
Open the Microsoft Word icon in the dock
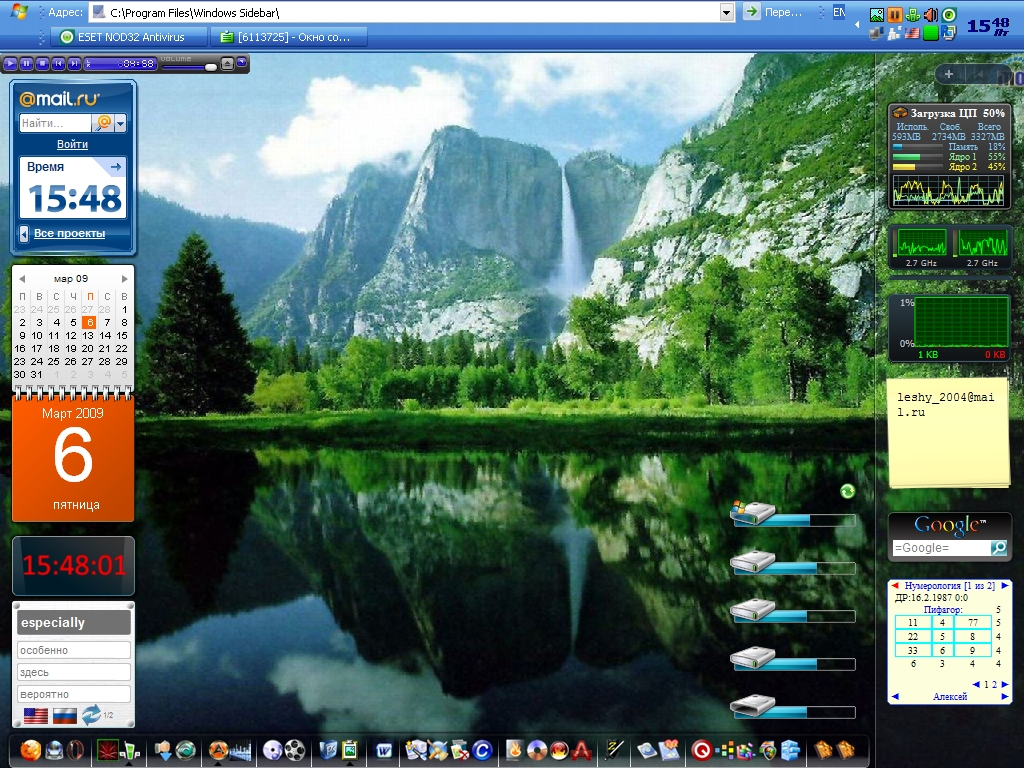(x=384, y=750)
